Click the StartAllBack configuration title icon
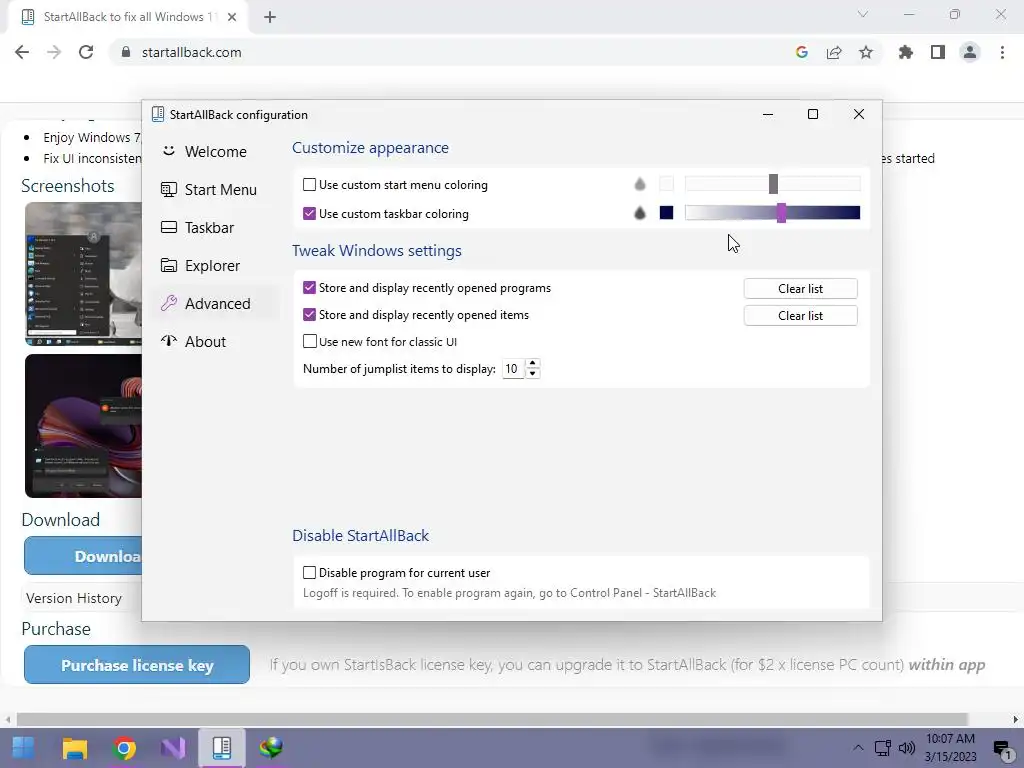The height and width of the screenshot is (768, 1024). tap(157, 114)
